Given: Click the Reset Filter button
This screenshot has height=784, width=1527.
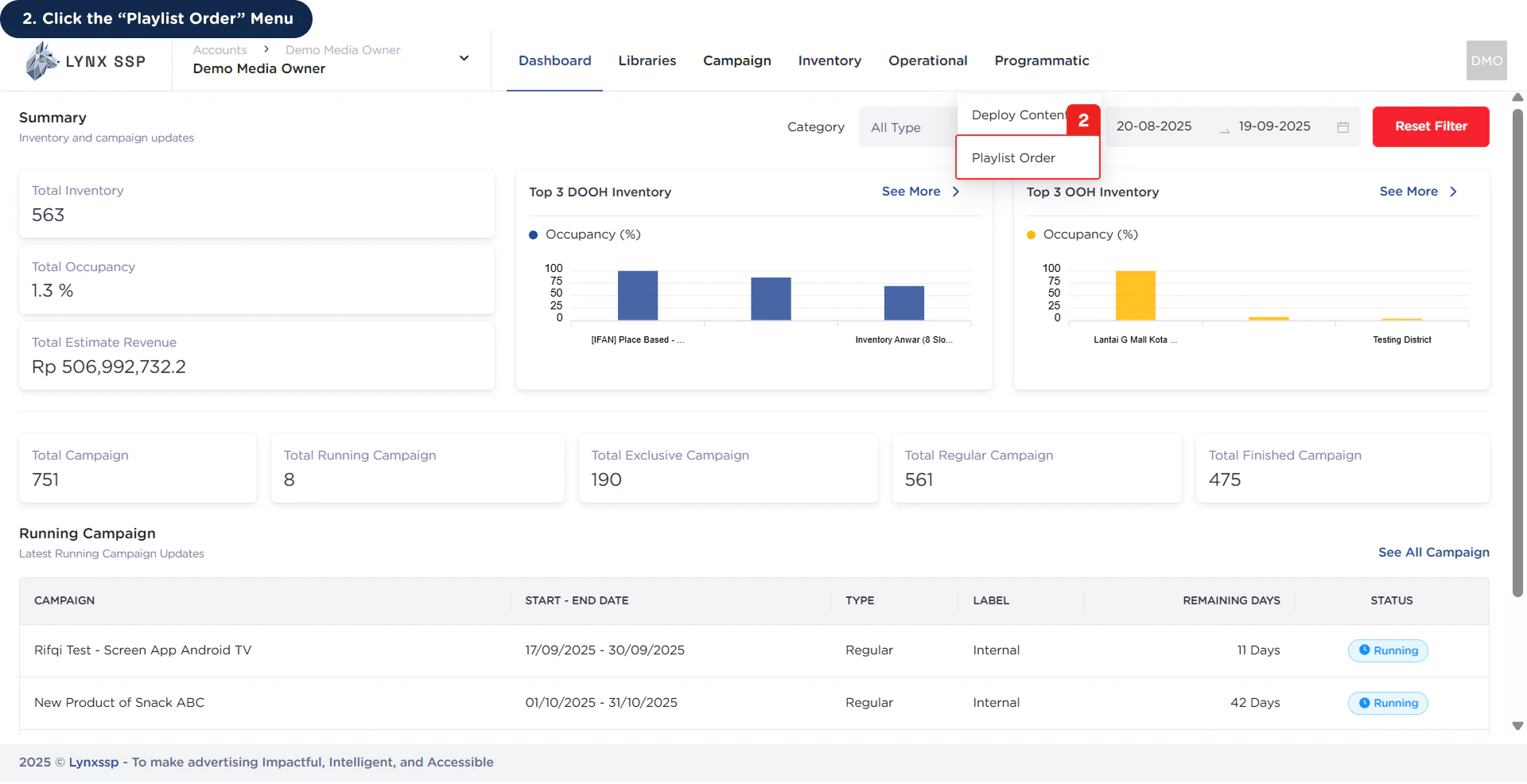Looking at the screenshot, I should [x=1431, y=126].
